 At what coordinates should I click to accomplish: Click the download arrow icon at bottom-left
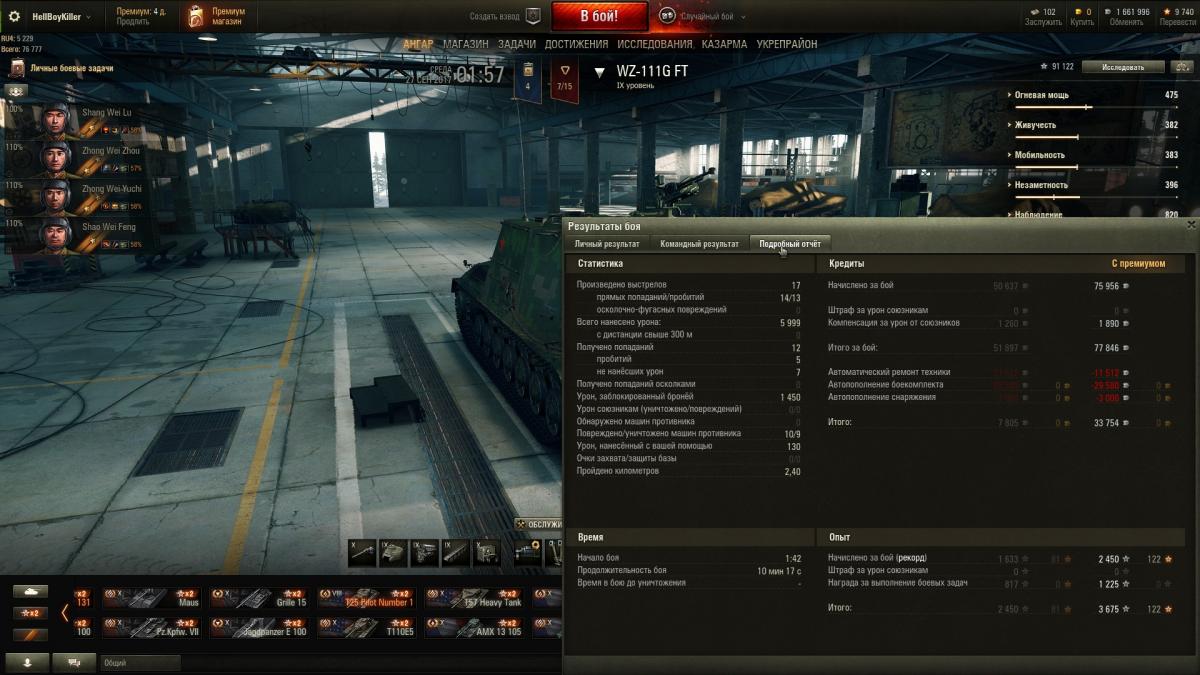pos(26,662)
